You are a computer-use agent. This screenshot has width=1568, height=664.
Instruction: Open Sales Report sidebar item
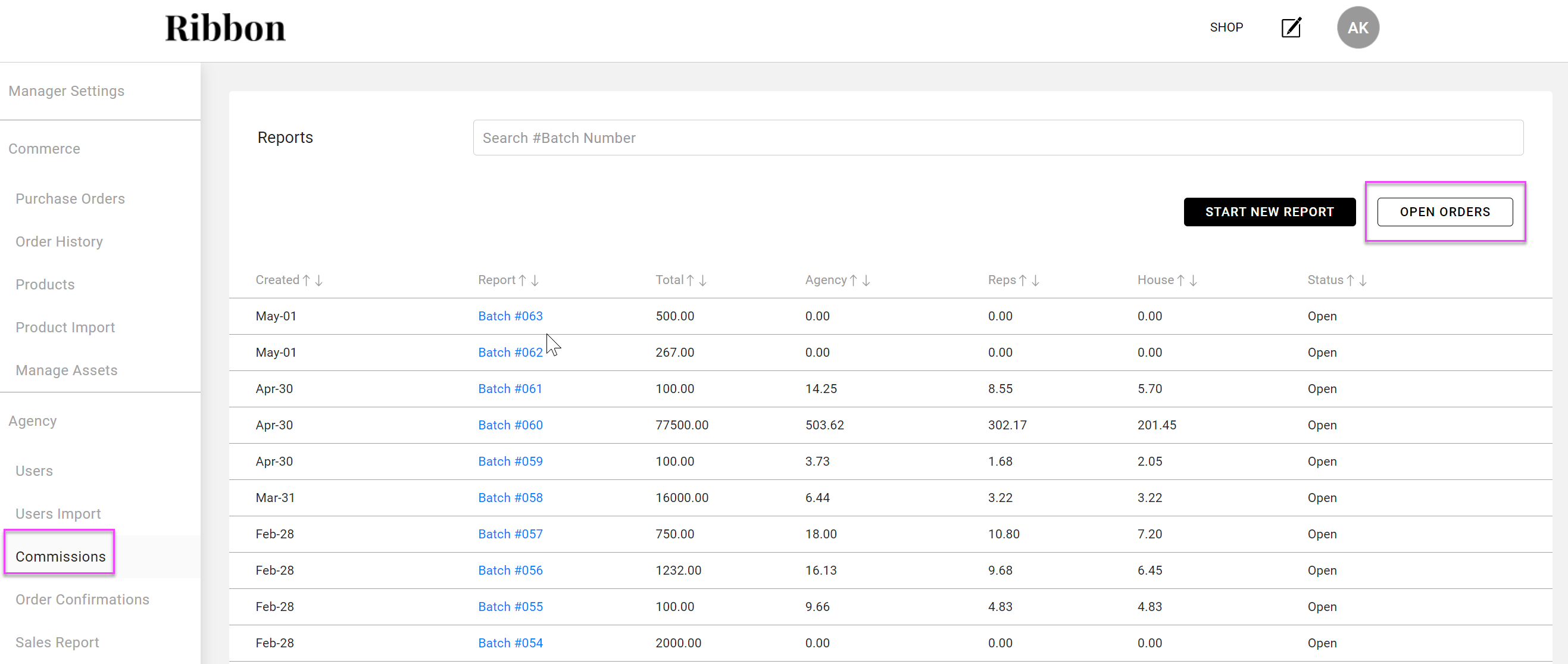pos(57,642)
